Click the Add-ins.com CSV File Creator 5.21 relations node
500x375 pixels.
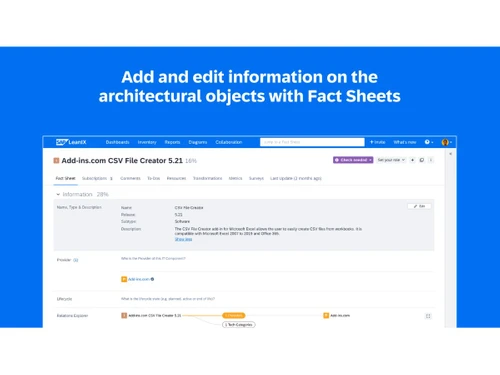[x=151, y=315]
